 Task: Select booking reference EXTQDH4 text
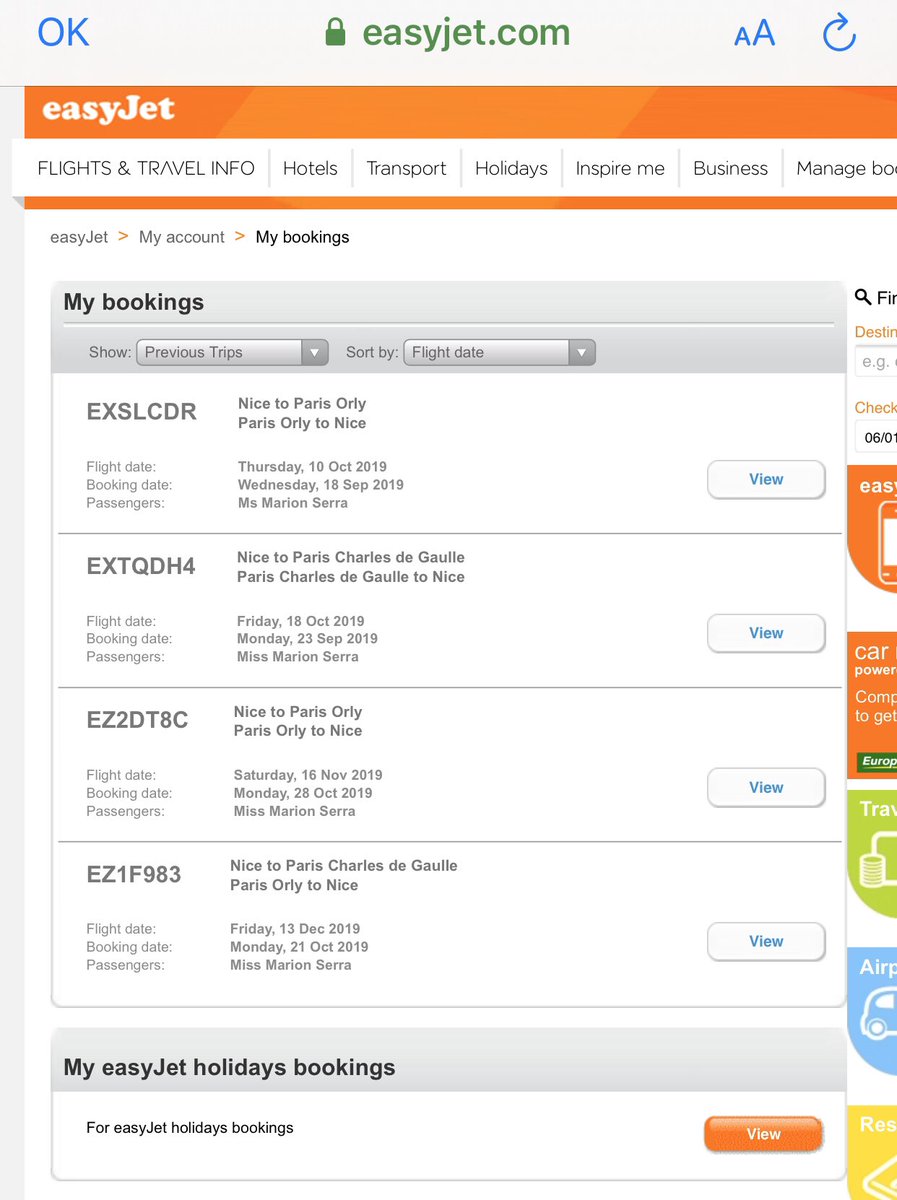[141, 566]
